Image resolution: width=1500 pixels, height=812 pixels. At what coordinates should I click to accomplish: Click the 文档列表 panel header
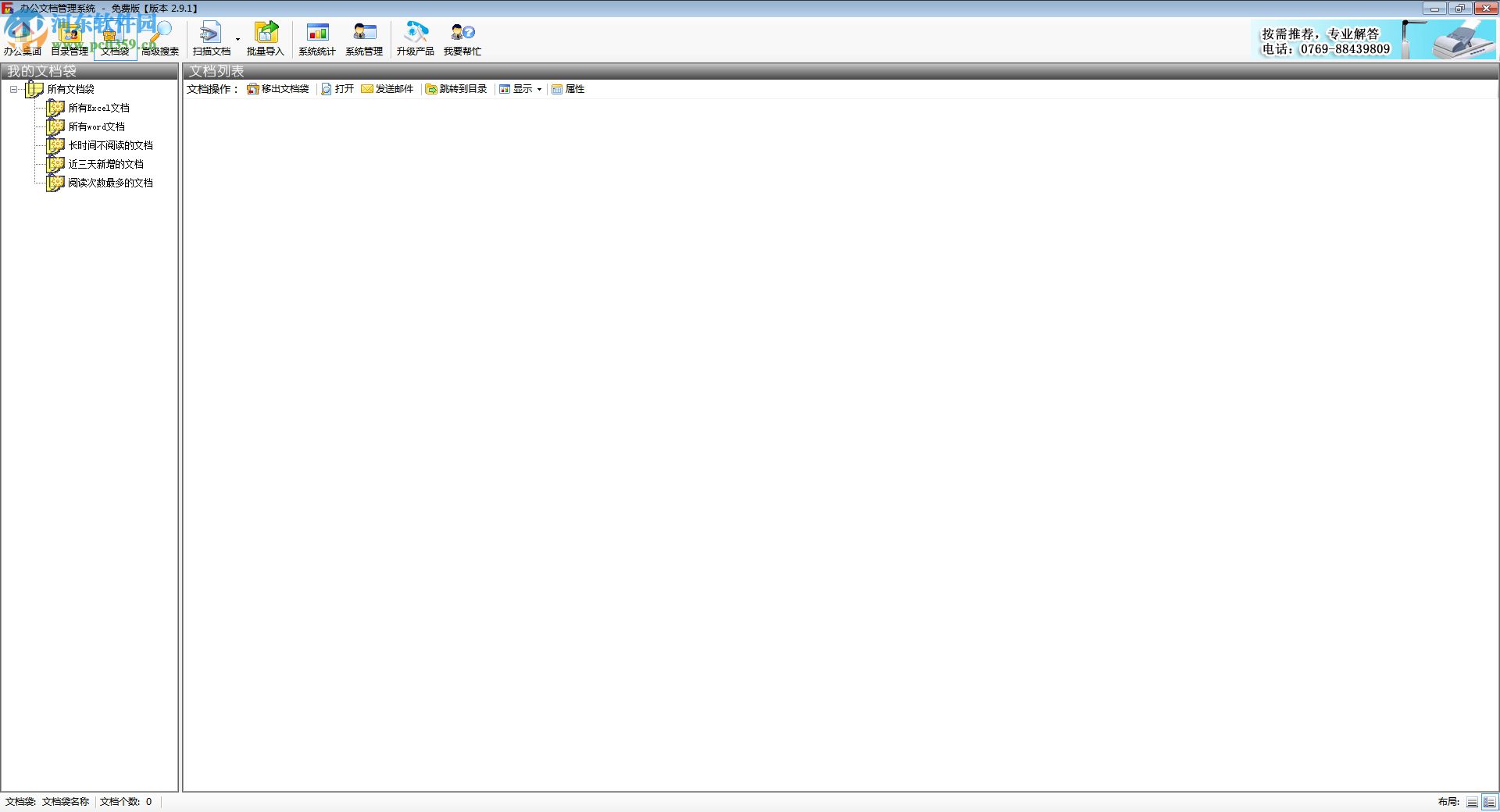point(840,71)
